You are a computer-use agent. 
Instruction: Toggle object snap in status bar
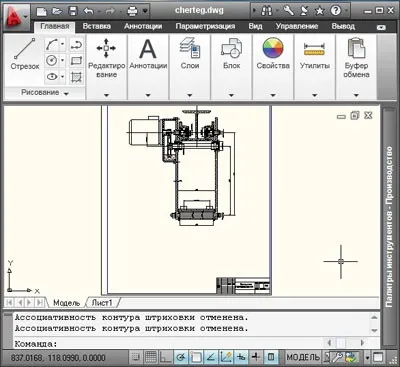[x=196, y=357]
